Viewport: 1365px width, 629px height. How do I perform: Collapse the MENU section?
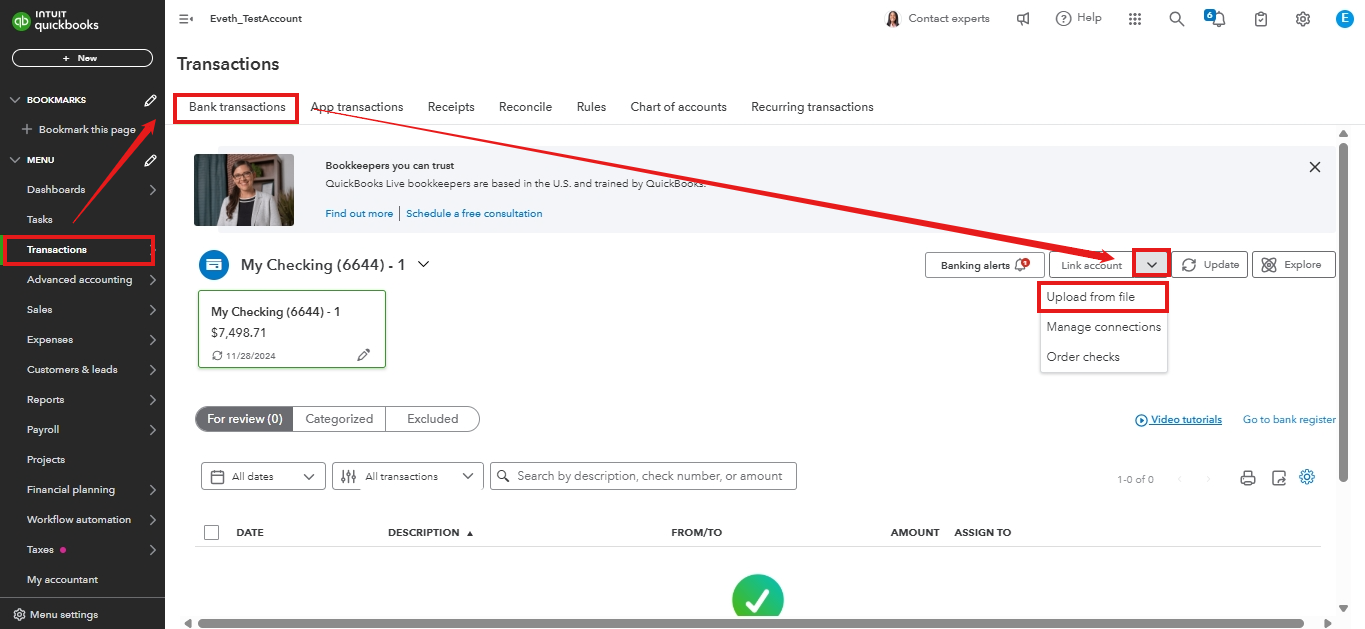(15, 160)
